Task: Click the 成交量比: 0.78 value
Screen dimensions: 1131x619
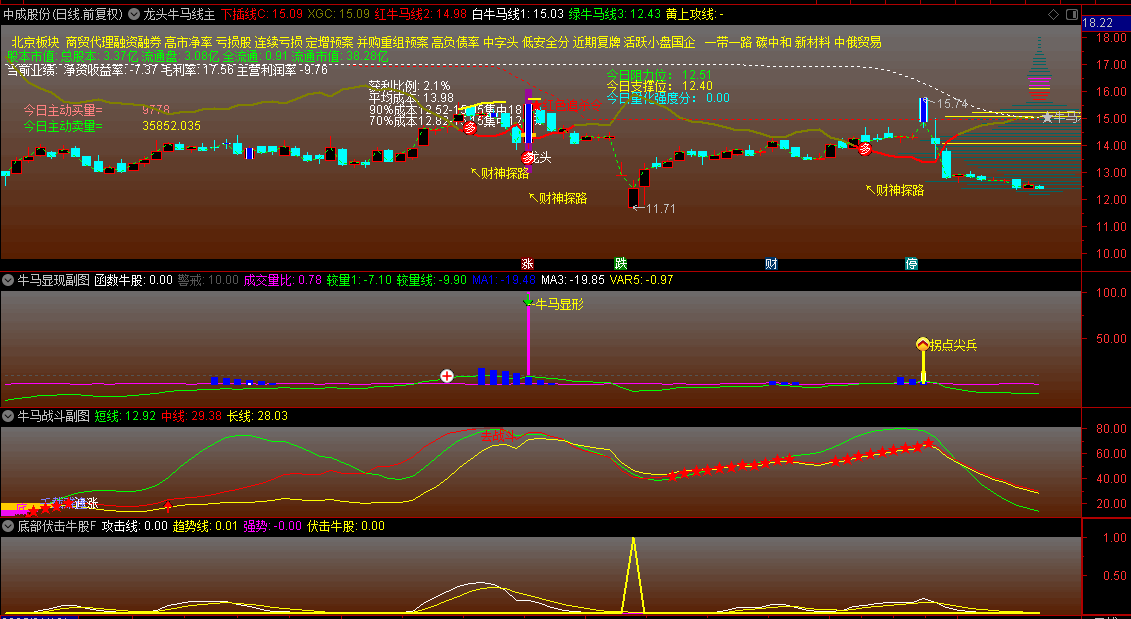Action: (283, 280)
